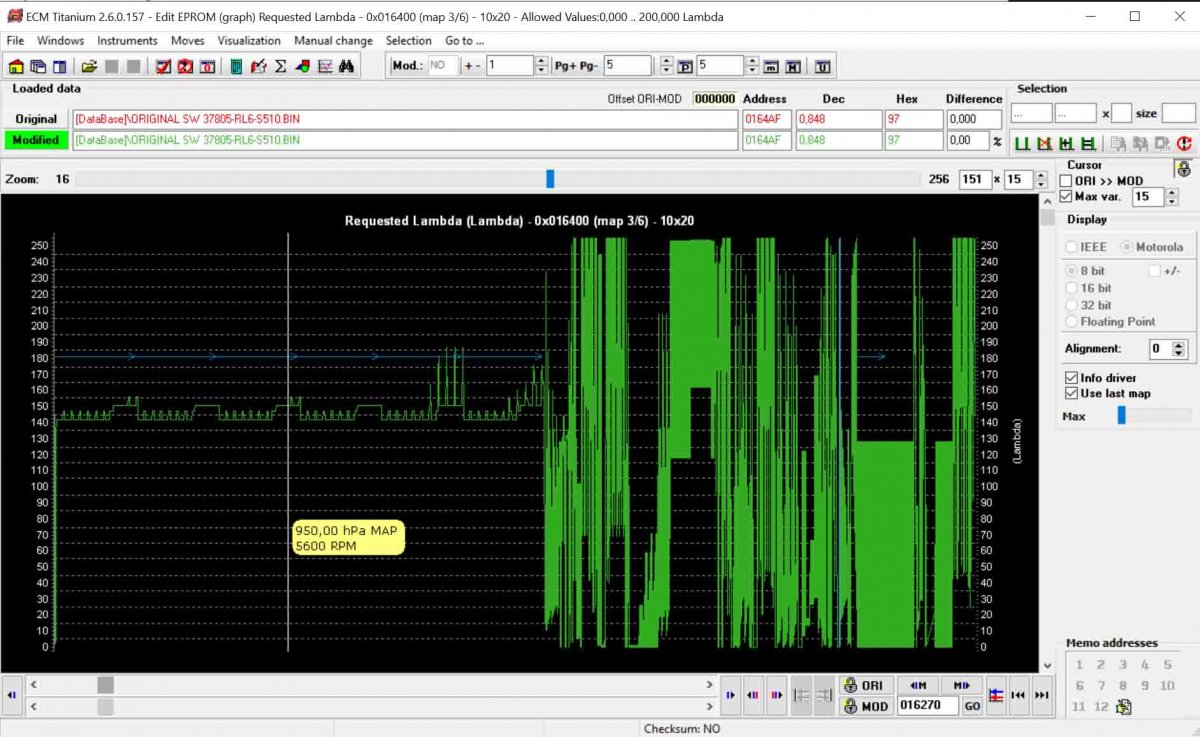The width and height of the screenshot is (1200, 737).
Task: Click the open folder icon
Action: (x=89, y=67)
